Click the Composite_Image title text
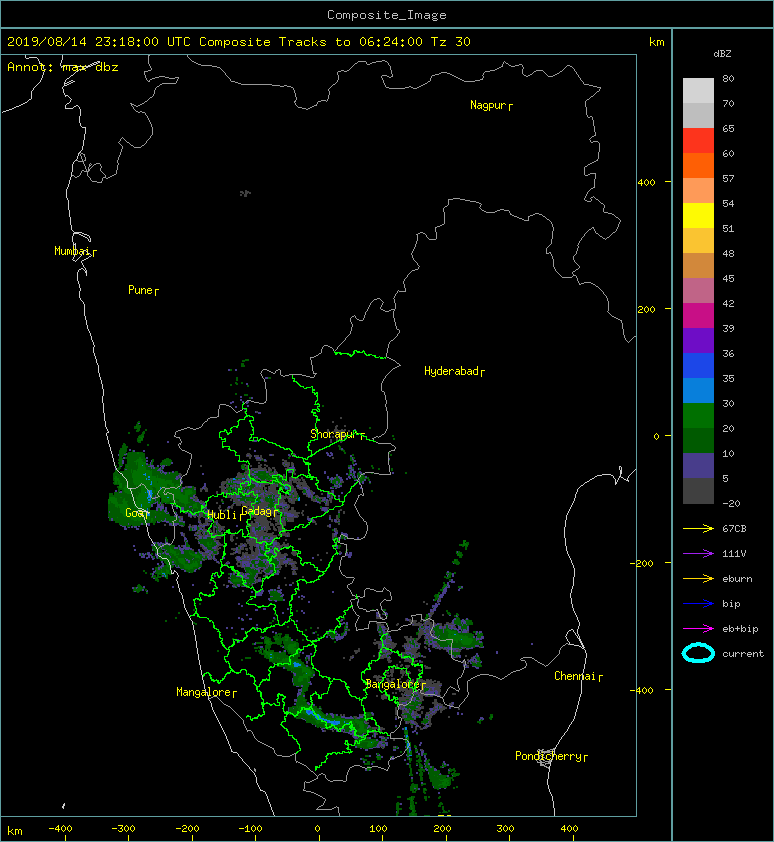 pyautogui.click(x=387, y=15)
